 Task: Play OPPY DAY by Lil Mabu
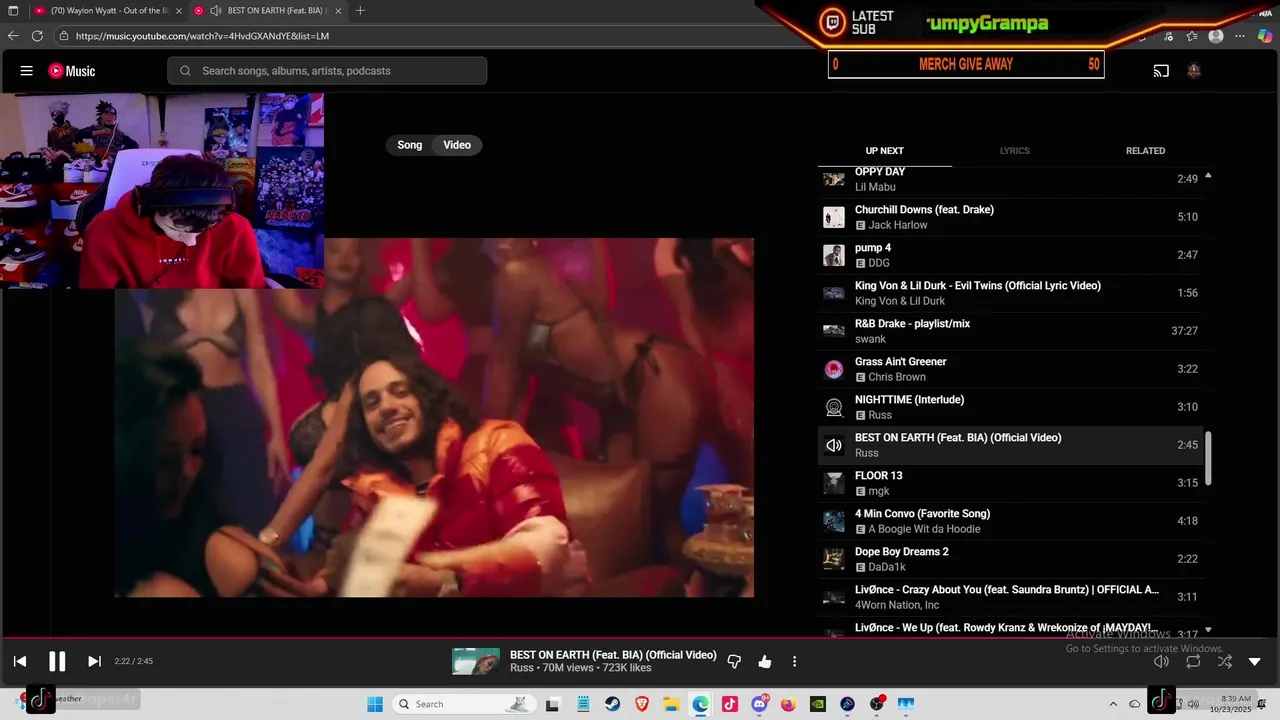click(1010, 179)
